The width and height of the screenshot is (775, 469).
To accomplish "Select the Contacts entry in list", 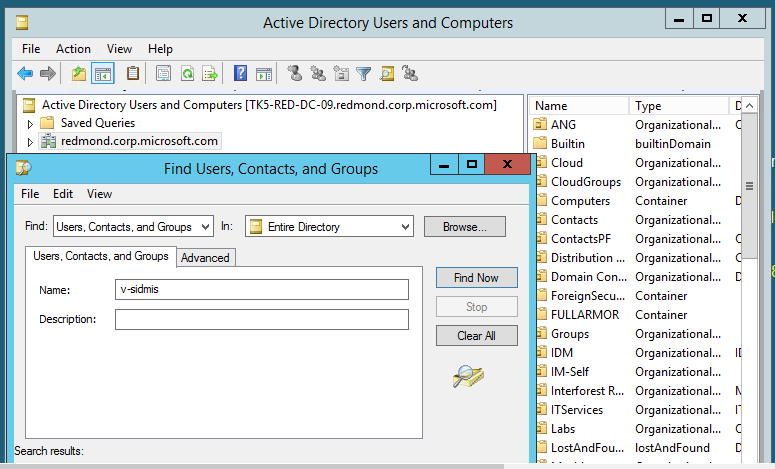I will (x=574, y=220).
